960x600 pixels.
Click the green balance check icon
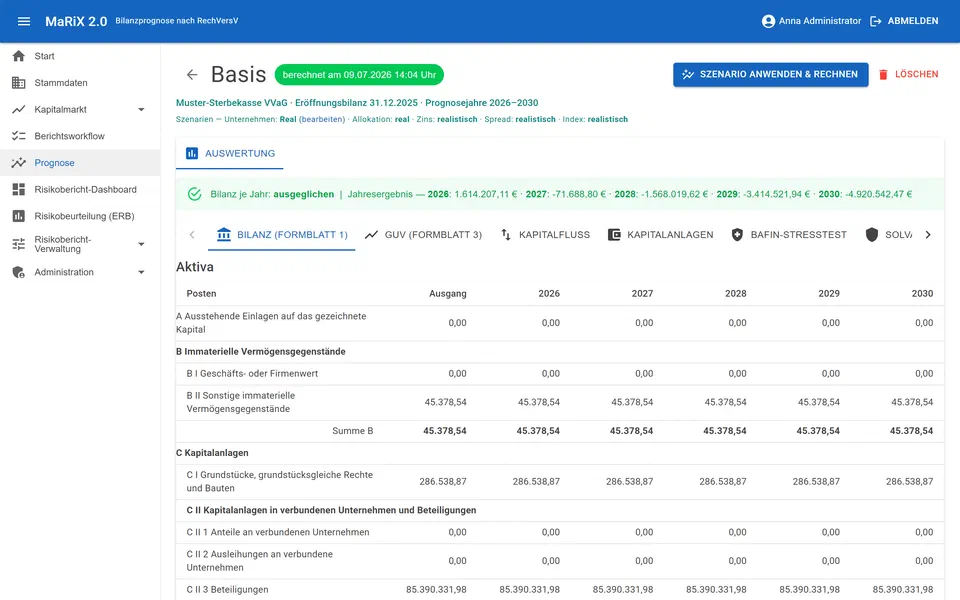(195, 194)
